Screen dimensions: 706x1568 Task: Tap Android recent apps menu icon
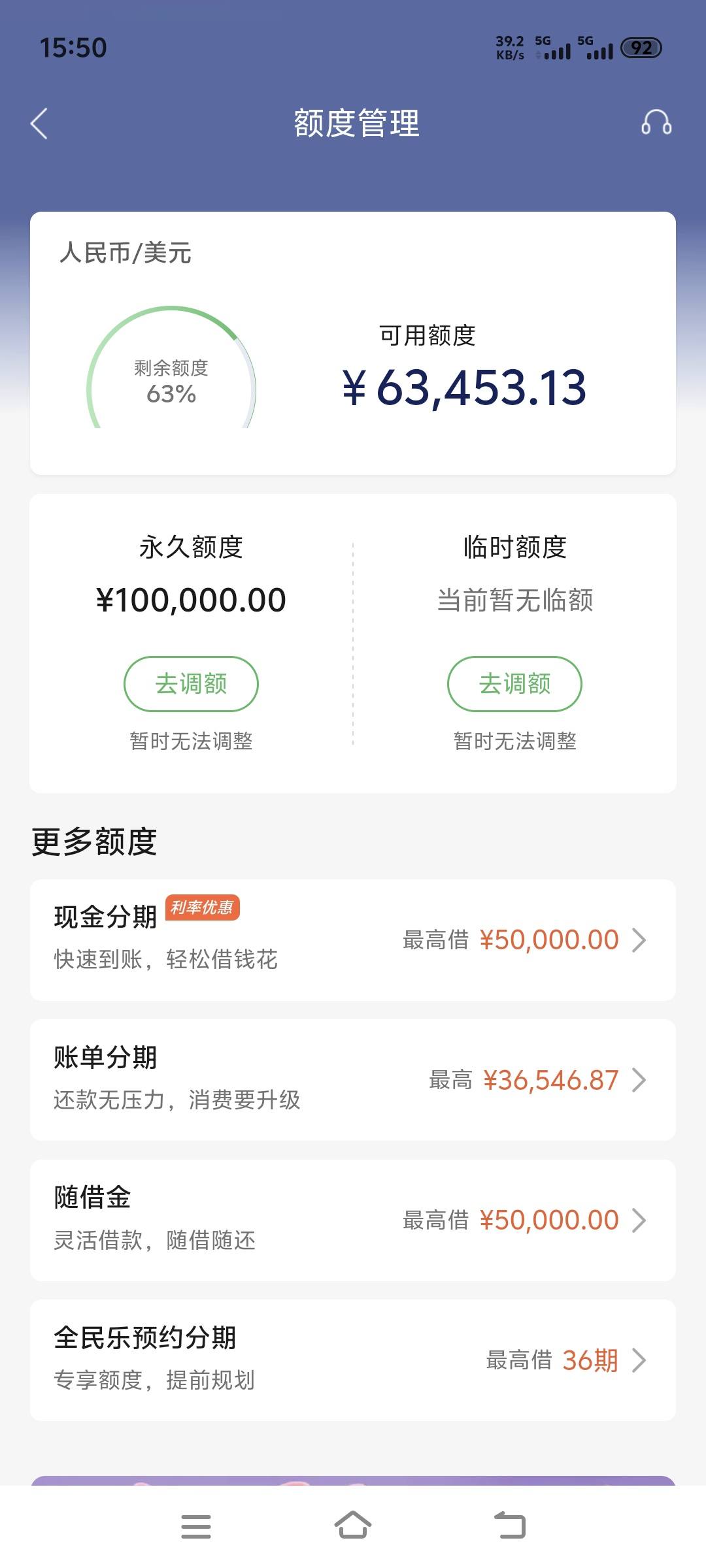tap(196, 1526)
